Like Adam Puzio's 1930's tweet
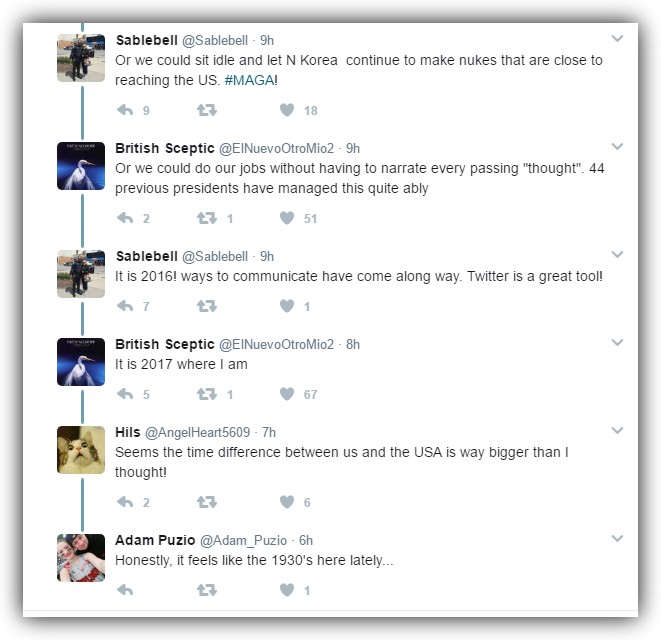This screenshot has height=640, width=661. pos(287,590)
